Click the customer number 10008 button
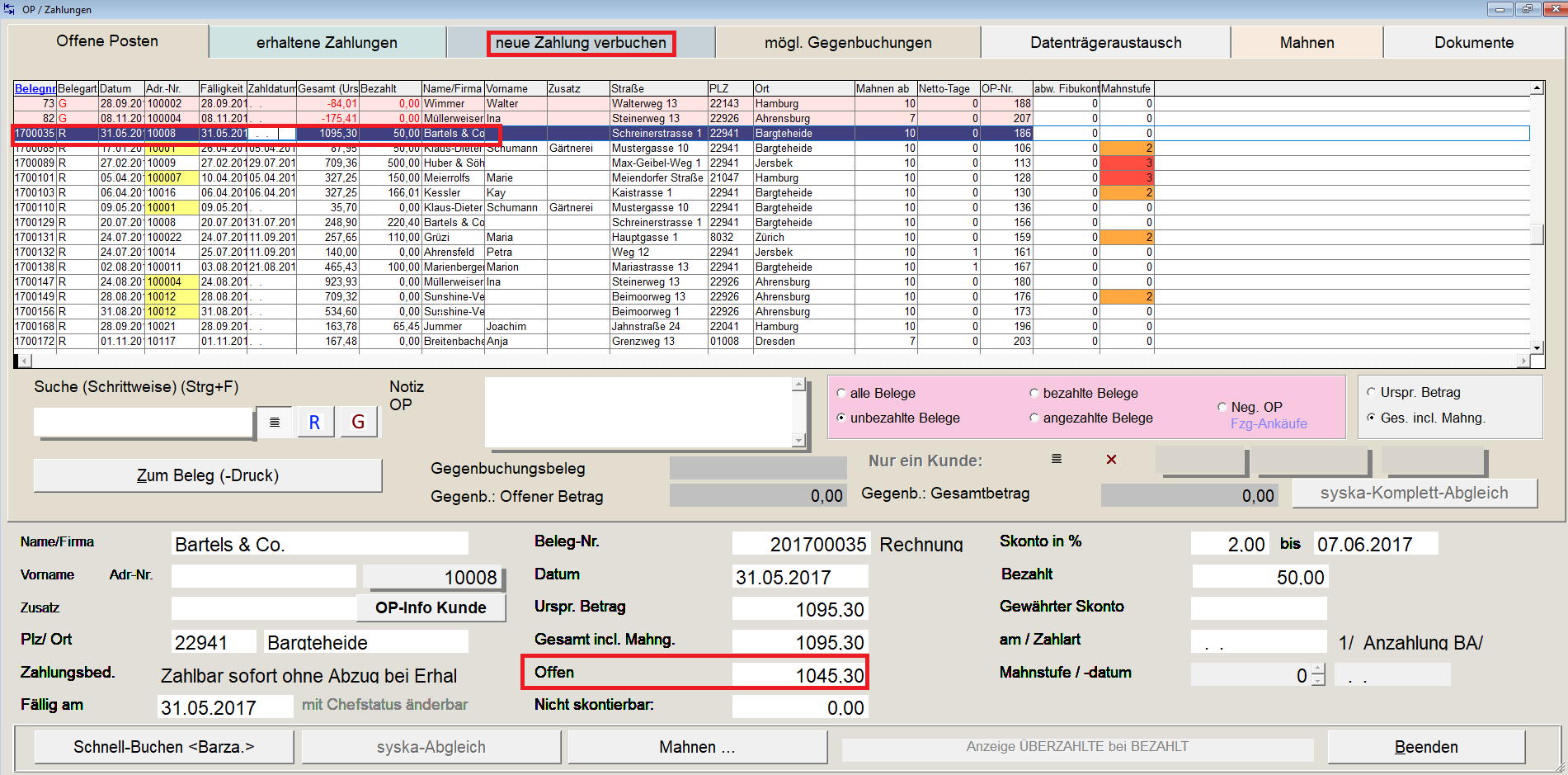The image size is (1568, 775). (x=434, y=578)
